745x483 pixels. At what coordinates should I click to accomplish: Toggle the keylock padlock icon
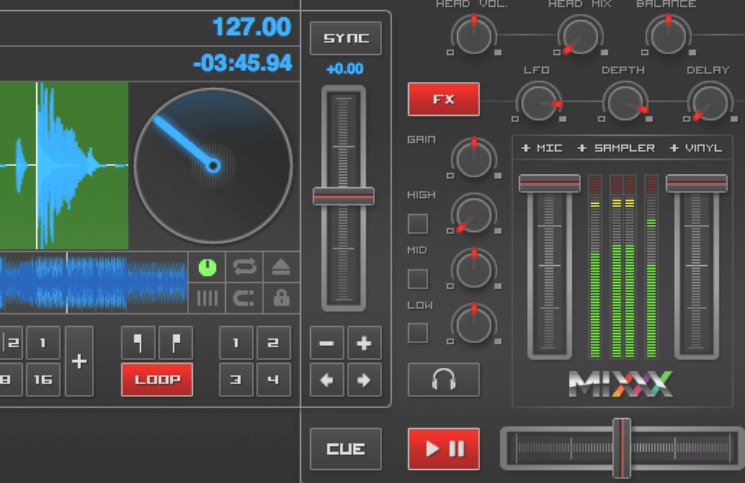click(281, 298)
